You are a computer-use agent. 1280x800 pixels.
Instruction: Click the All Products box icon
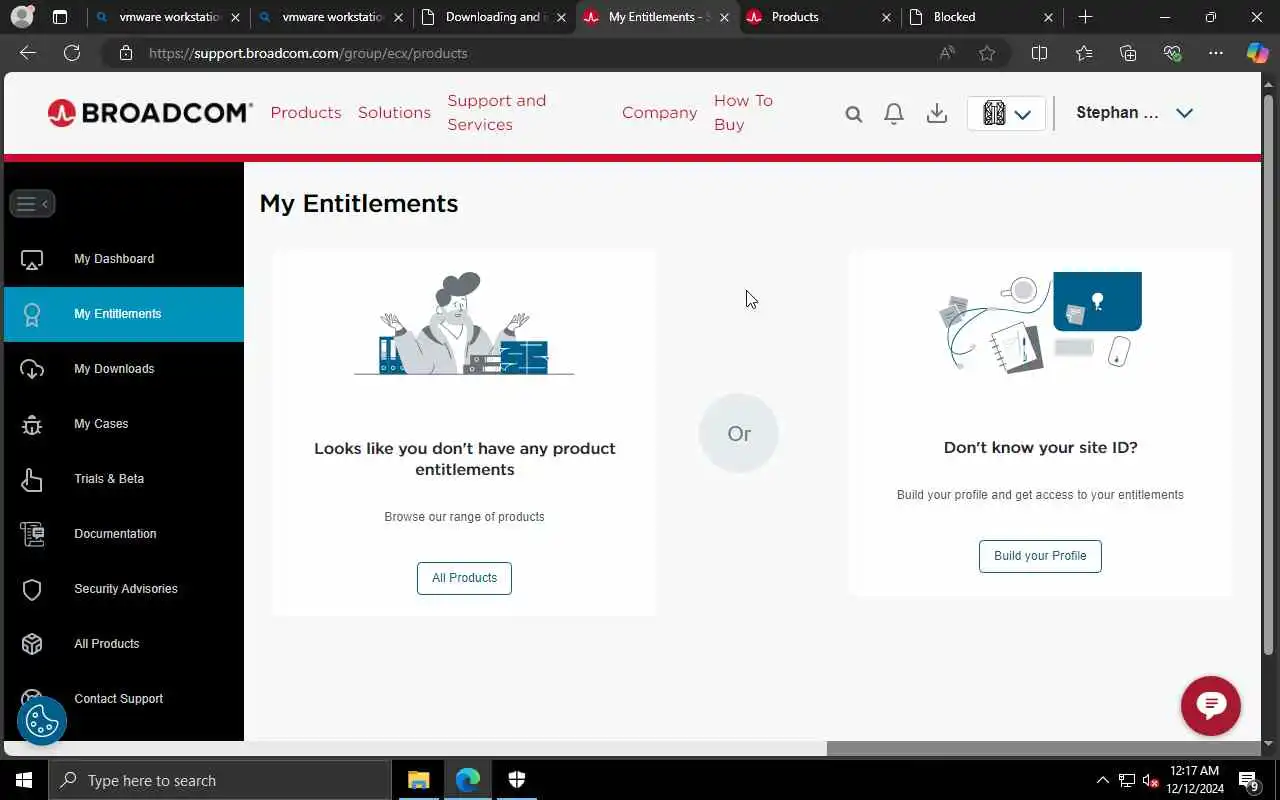coord(32,645)
